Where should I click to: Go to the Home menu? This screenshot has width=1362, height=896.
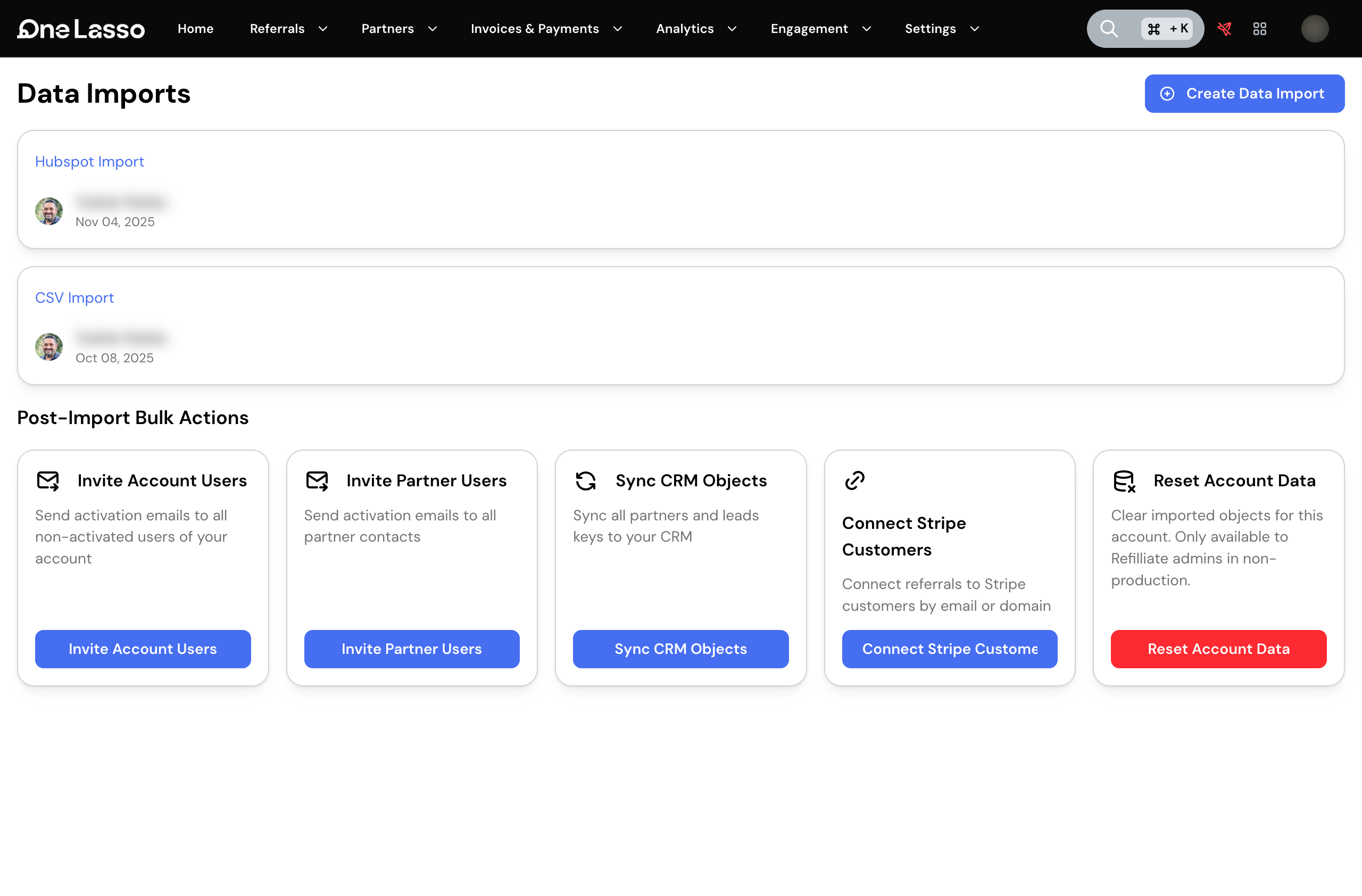195,29
